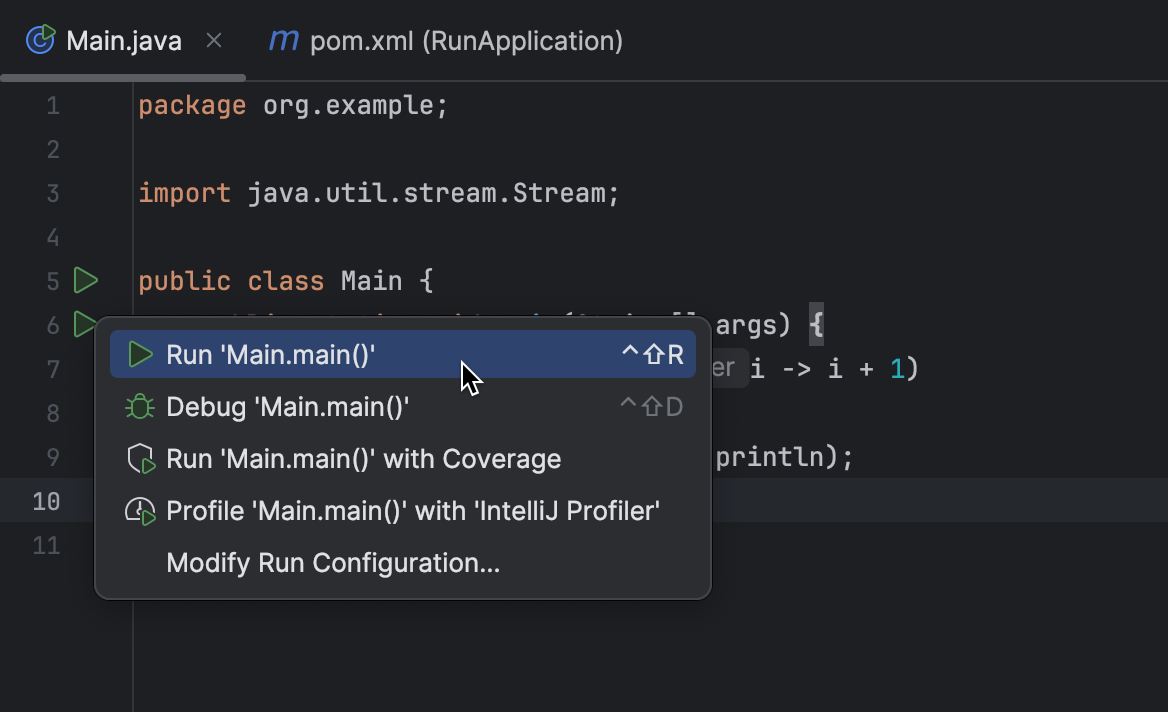The image size is (1168, 712).
Task: Click the import java.util.stream.Stream statement
Action: click(x=378, y=192)
